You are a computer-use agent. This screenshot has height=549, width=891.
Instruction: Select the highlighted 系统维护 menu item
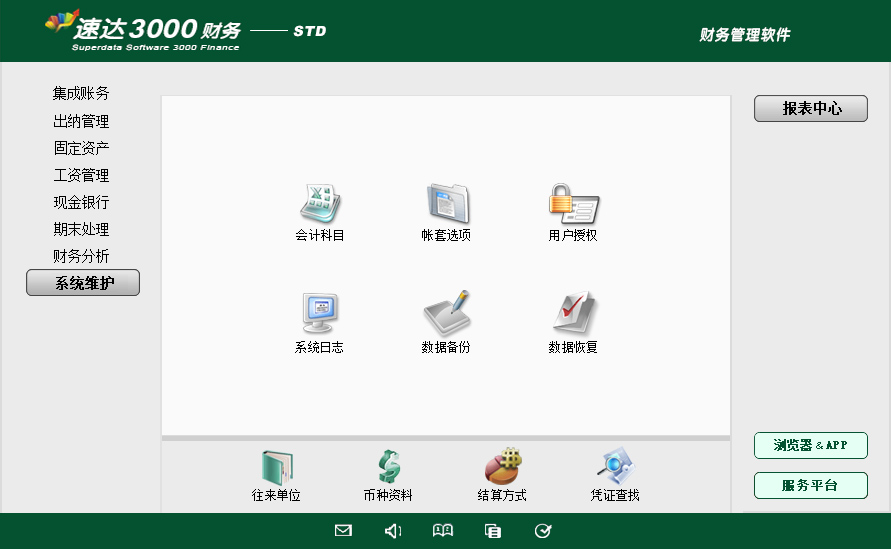(x=83, y=282)
